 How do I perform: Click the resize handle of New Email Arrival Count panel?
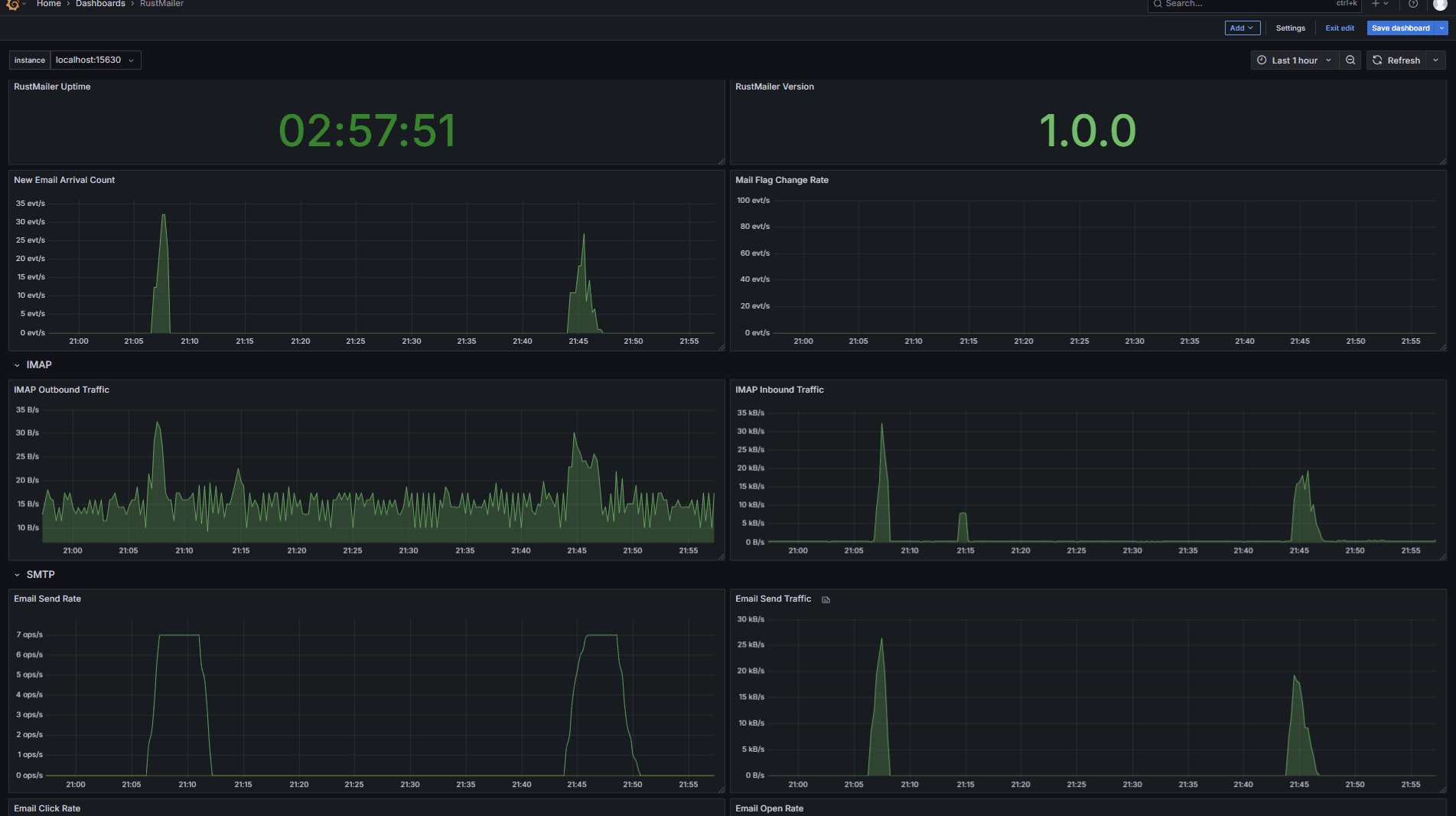[x=721, y=348]
